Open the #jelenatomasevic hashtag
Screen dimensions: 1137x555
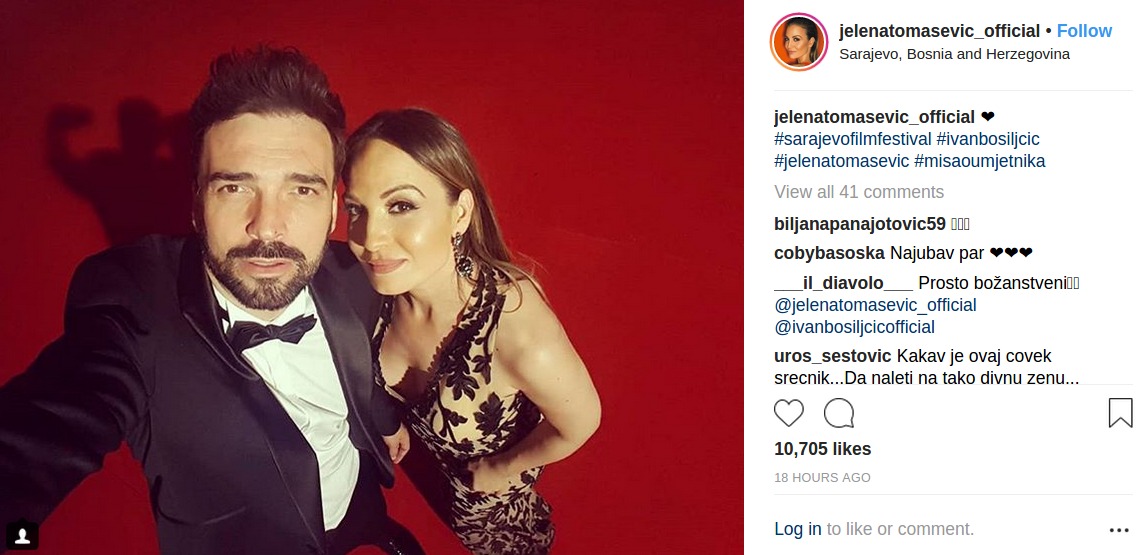[x=841, y=161]
